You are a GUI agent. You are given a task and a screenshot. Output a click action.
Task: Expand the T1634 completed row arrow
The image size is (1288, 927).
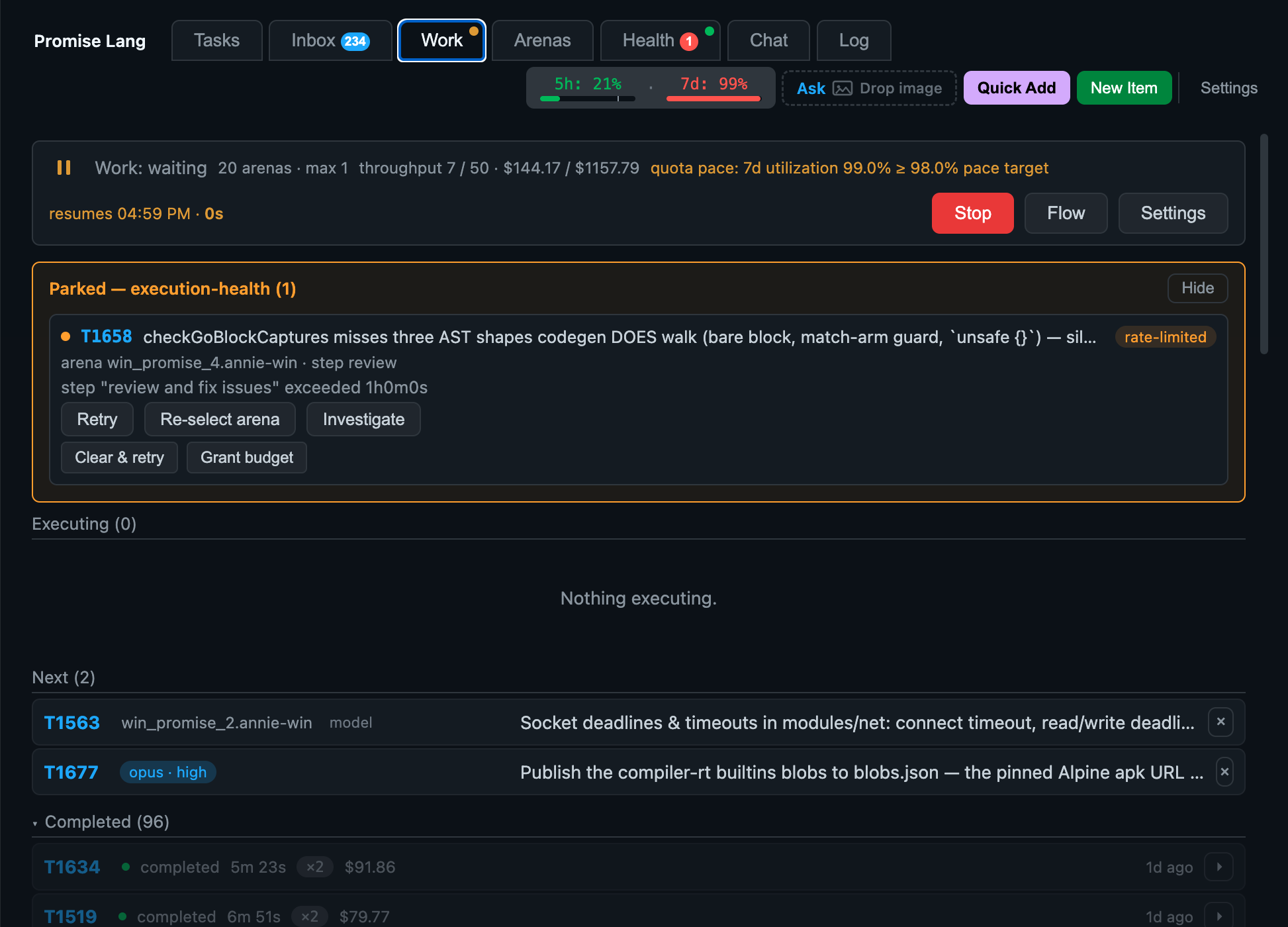coord(1219,867)
